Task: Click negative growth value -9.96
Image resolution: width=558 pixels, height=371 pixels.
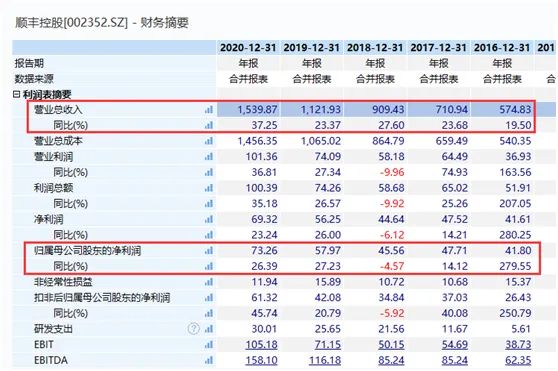Action: (392, 172)
